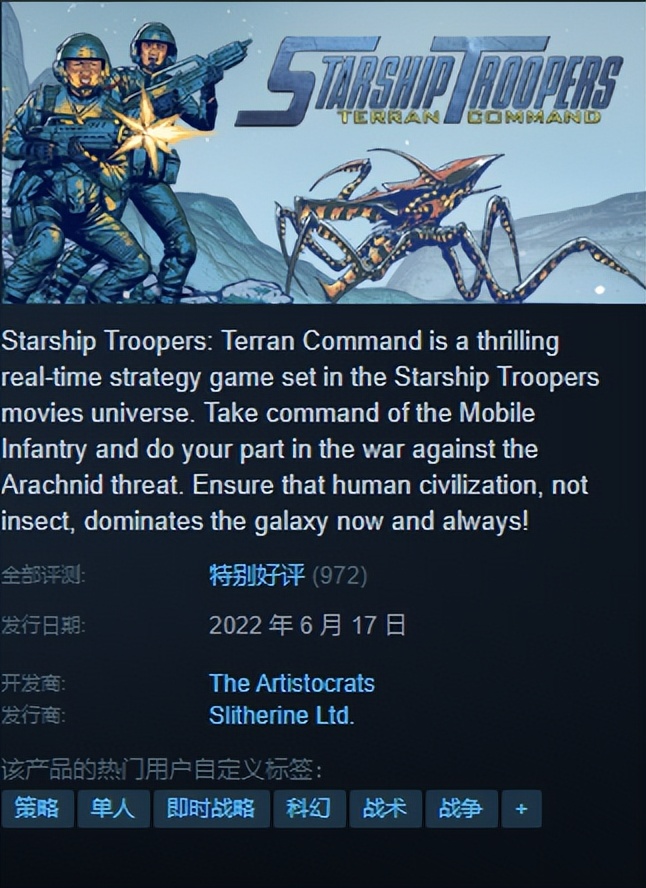Open publisher page Slitherine Ltd.
The image size is (646, 888).
281,715
